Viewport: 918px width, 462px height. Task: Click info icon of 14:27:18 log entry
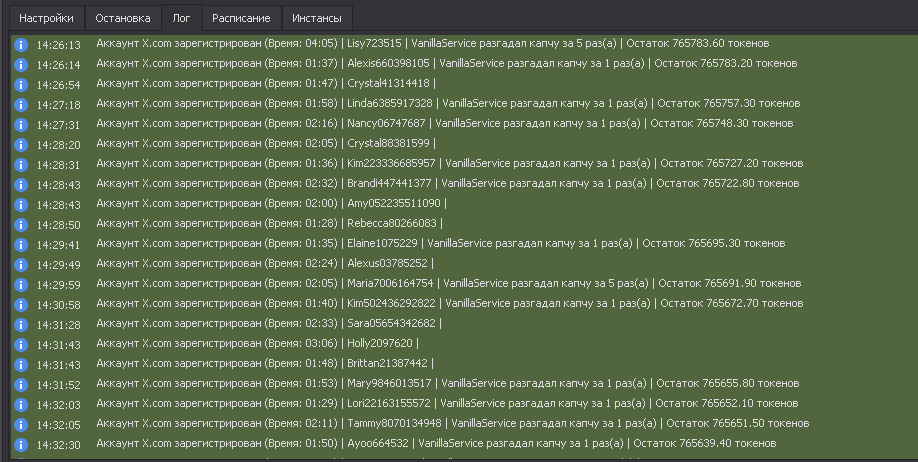click(x=21, y=105)
